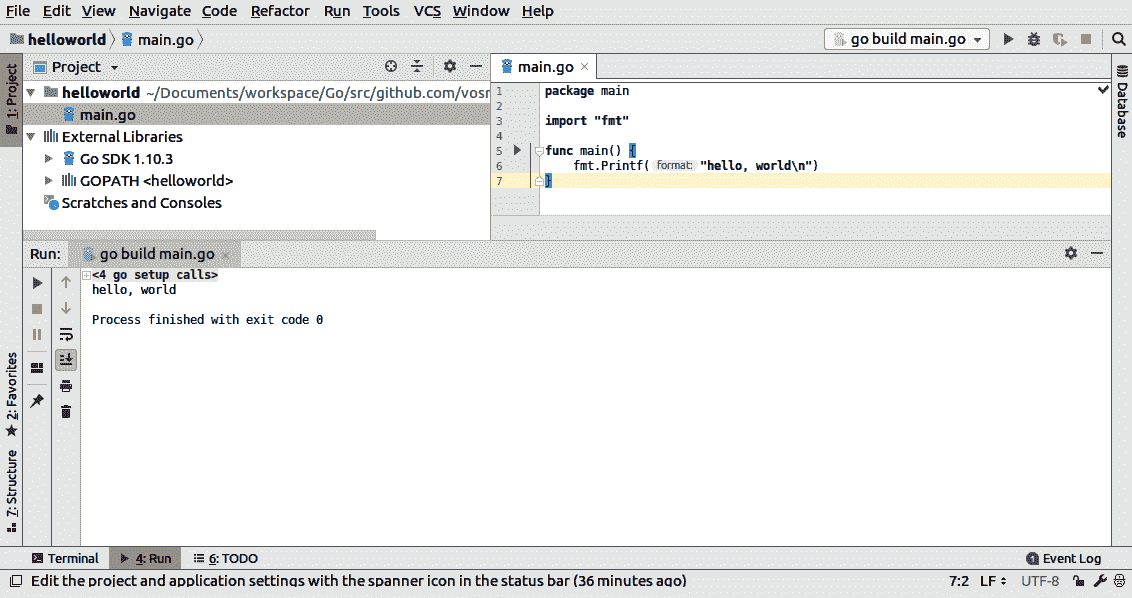1132x598 pixels.
Task: Clear all console output with trash icon
Action: tap(66, 411)
